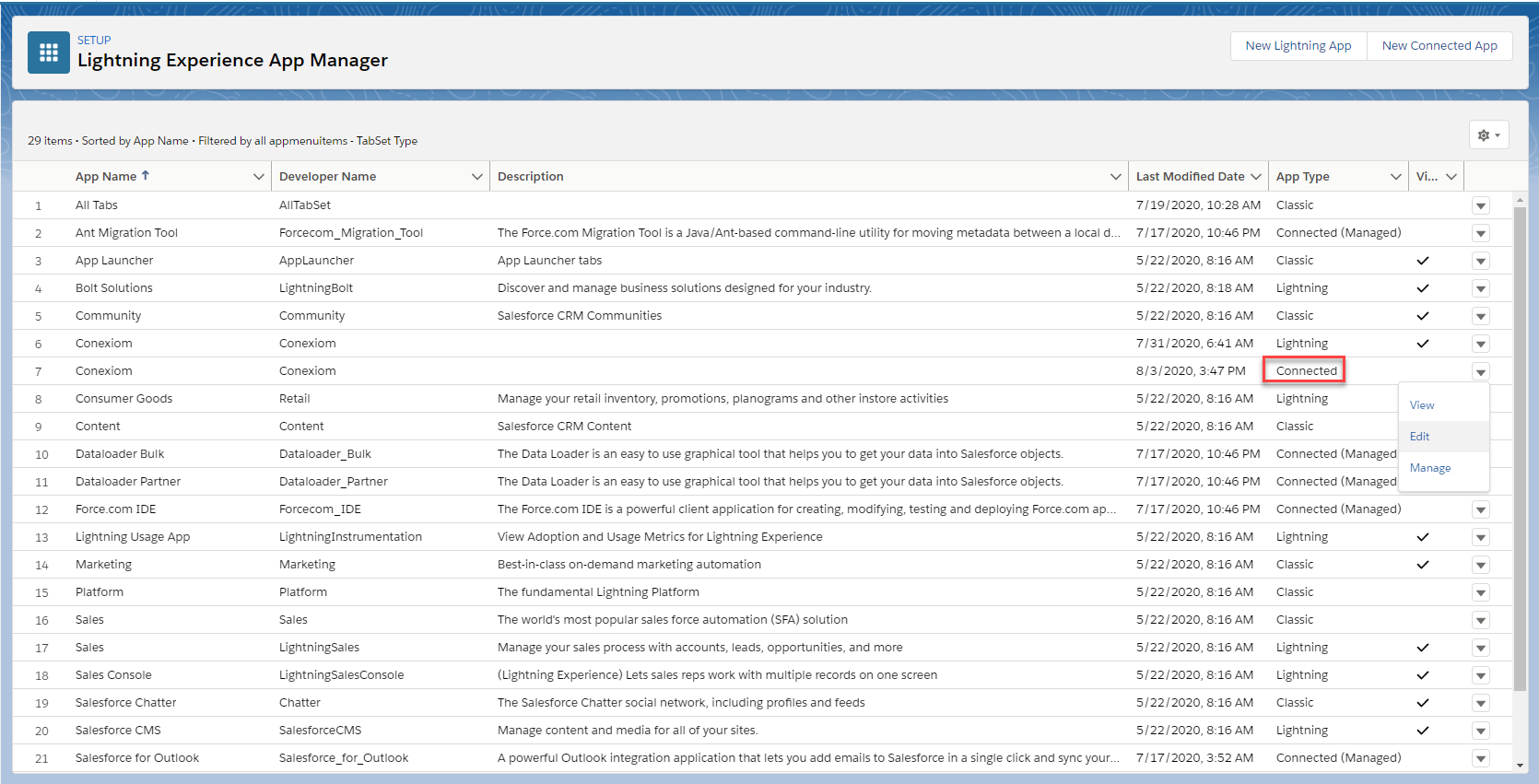Open Developer Name column menu chevron
1539x784 pixels.
tap(476, 177)
